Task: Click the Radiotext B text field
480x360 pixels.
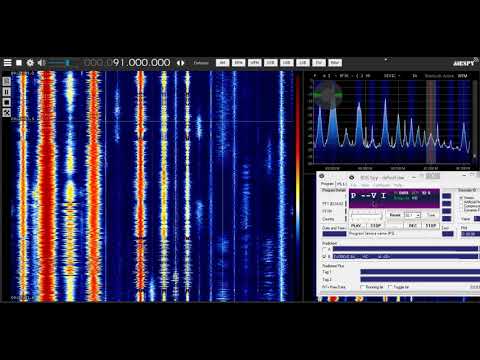Action: coord(405,257)
